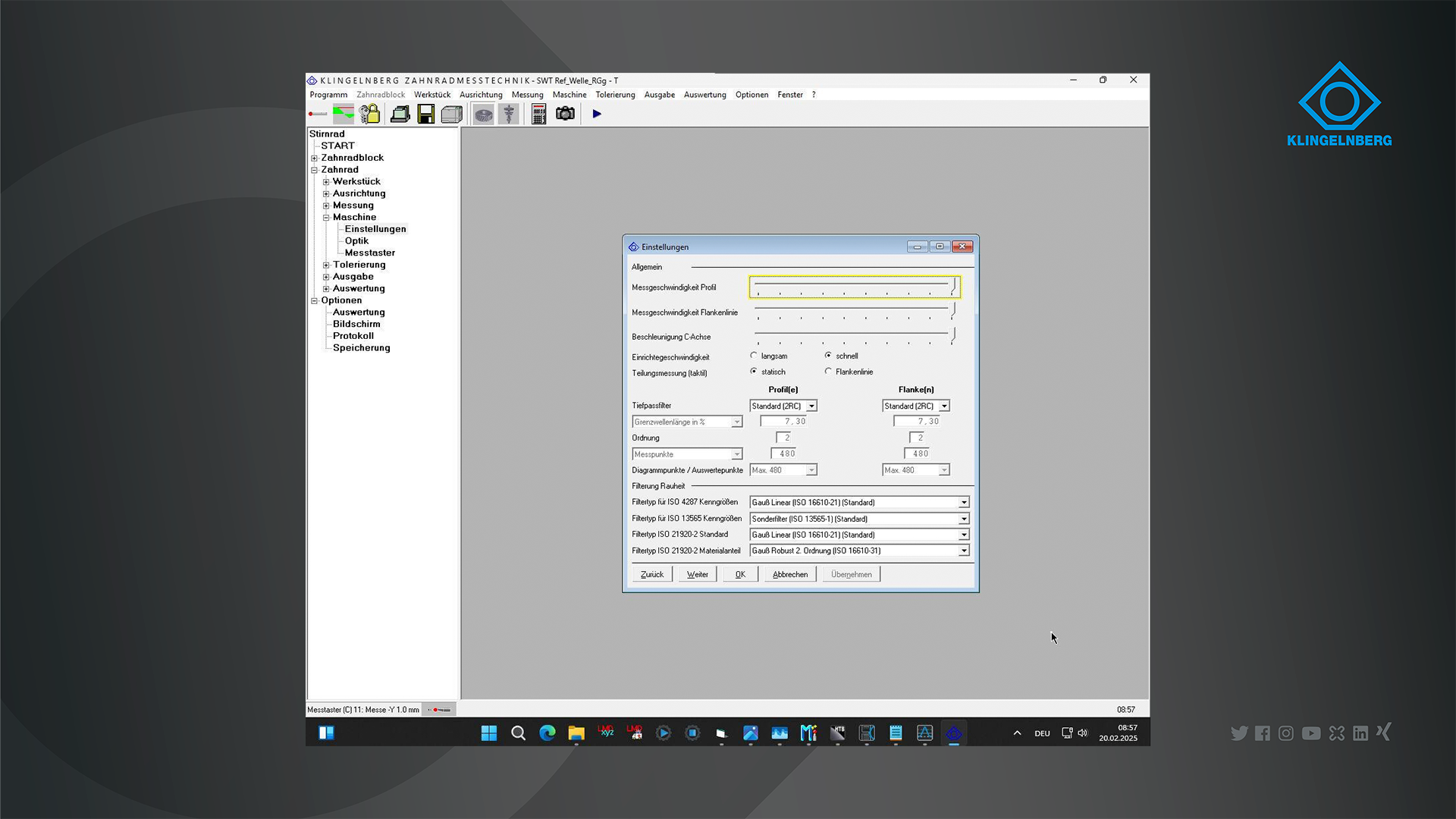This screenshot has width=1456, height=819.
Task: Click the green profile diagram toolbar icon
Action: click(x=344, y=114)
